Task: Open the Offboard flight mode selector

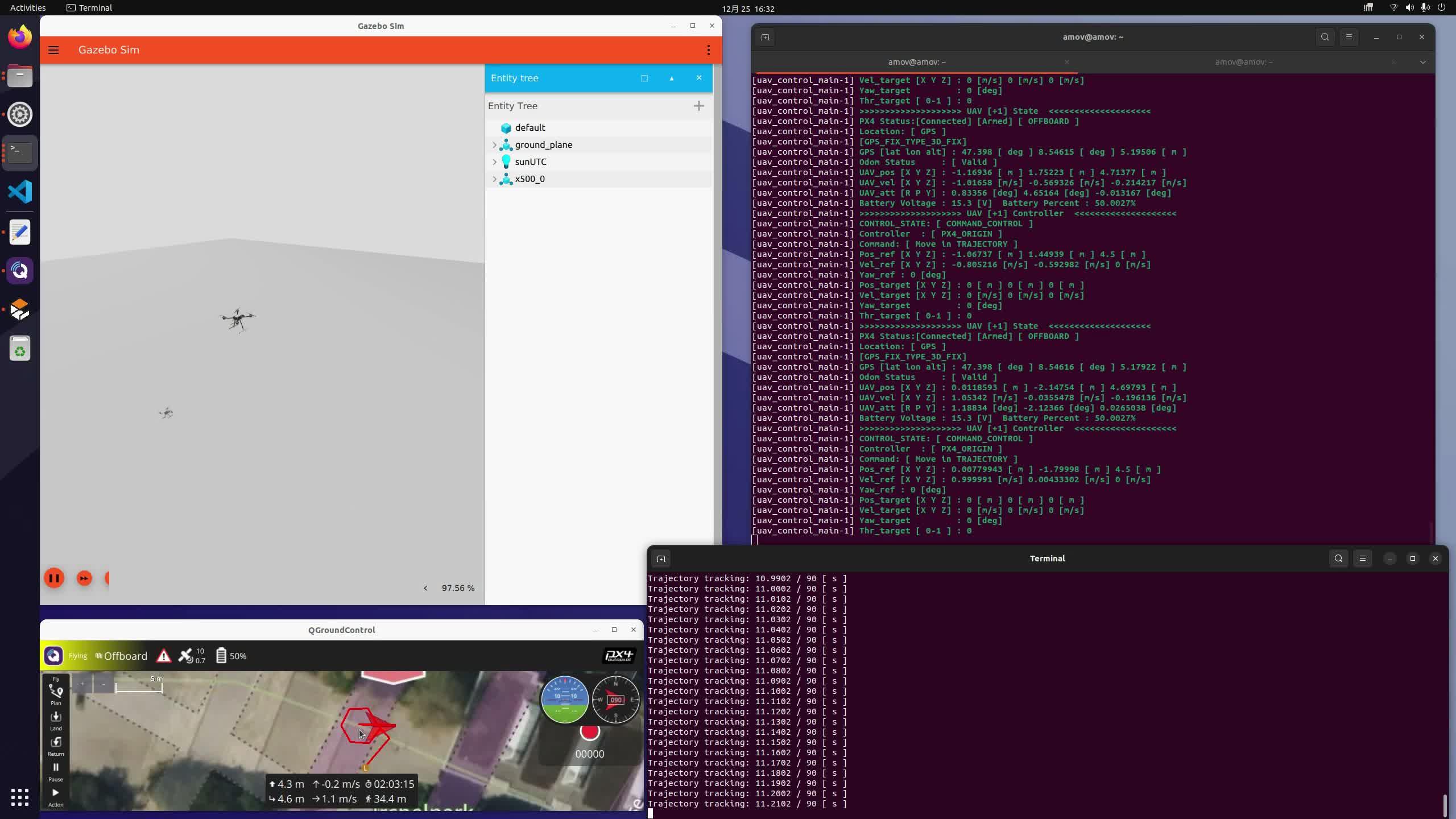Action: (121, 656)
